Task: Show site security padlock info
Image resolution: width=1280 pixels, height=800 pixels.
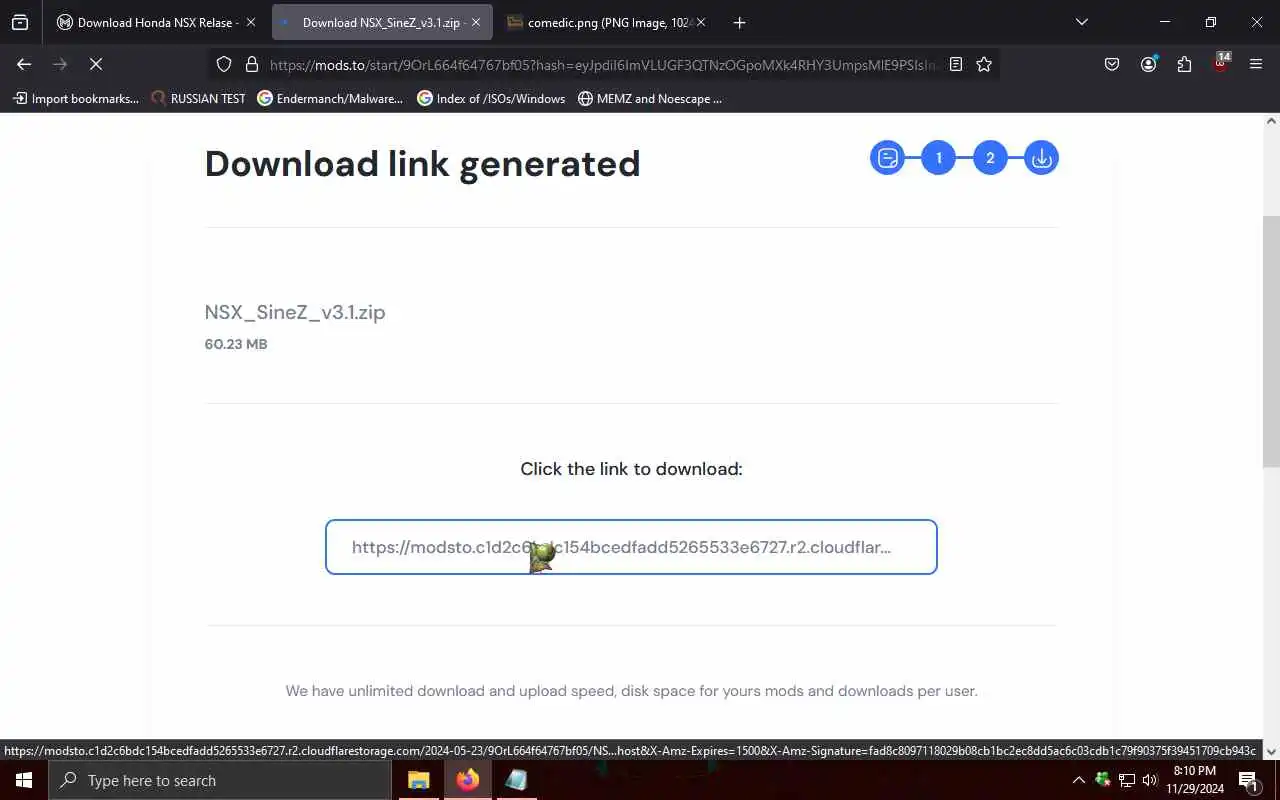Action: point(252,64)
